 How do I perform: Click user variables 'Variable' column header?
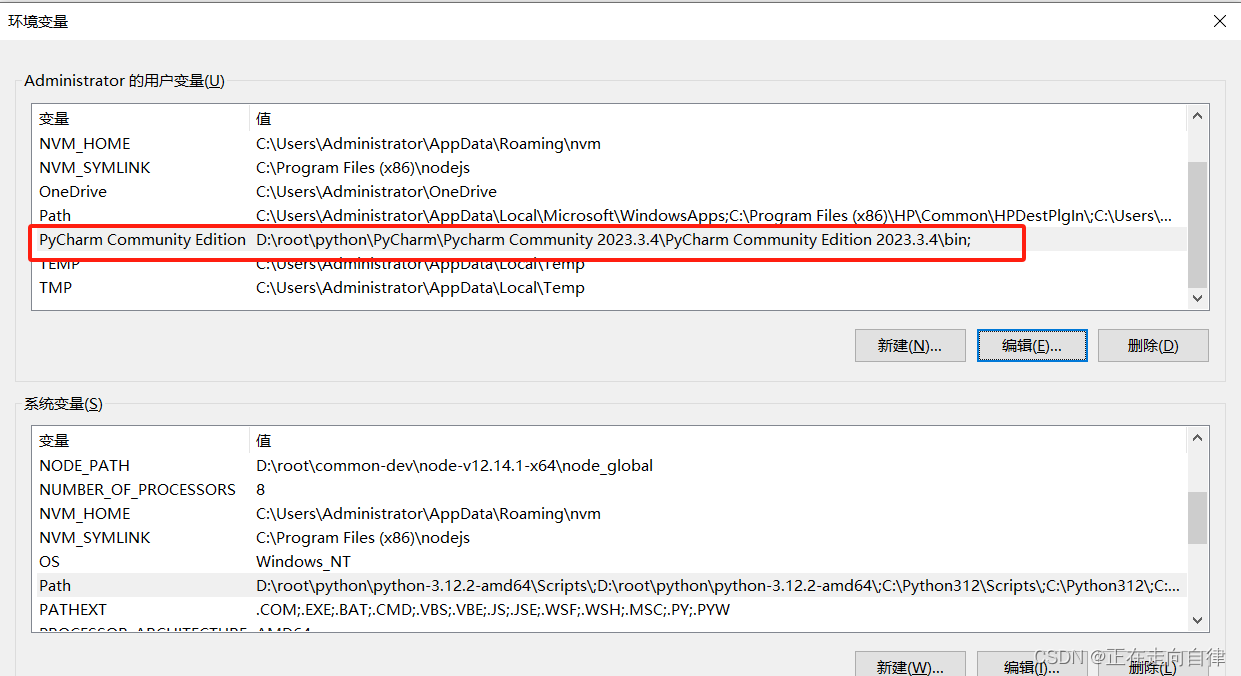(x=55, y=119)
